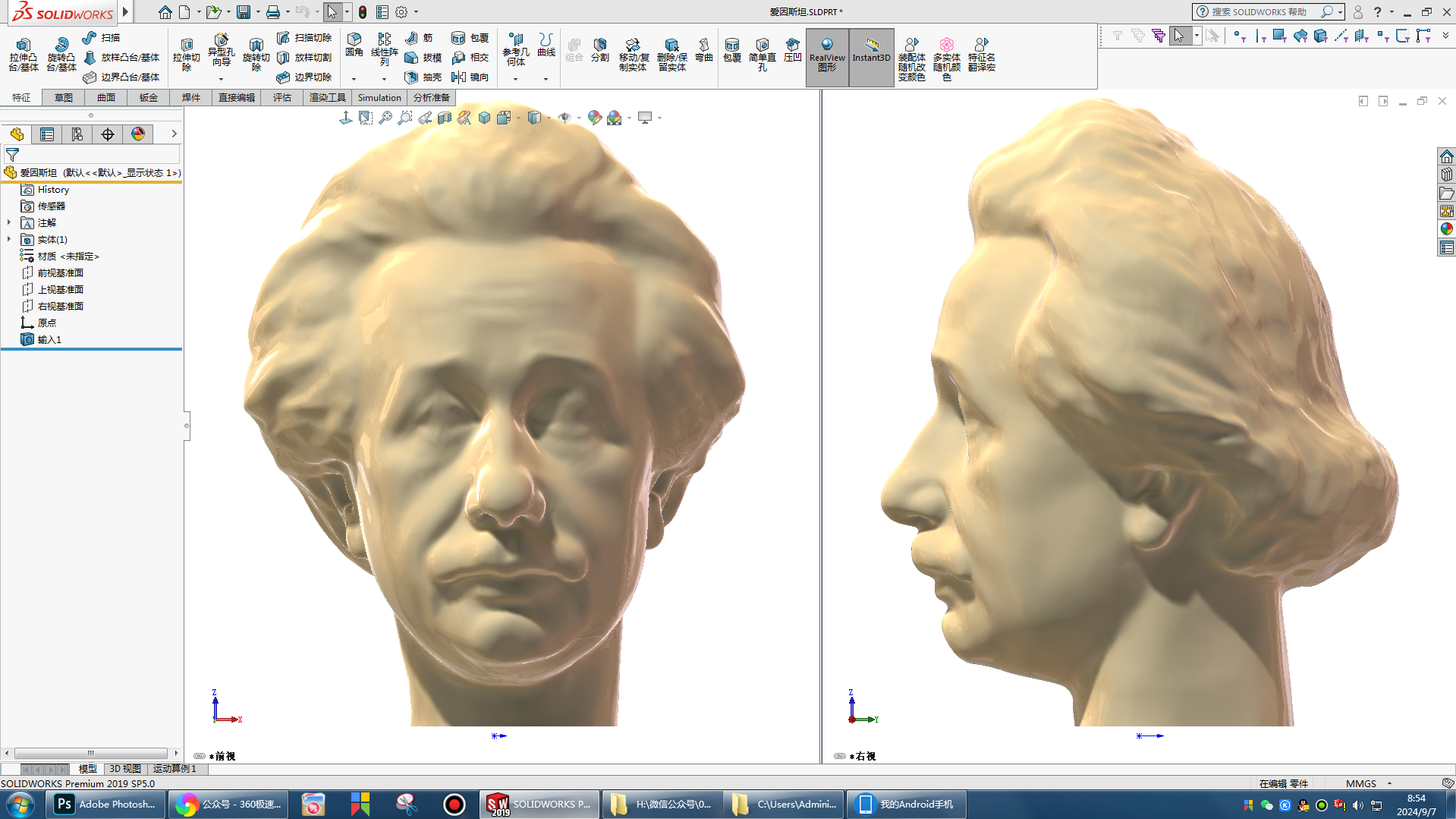
Task: Open dropdown arrow under Reference Geometry
Action: pyautogui.click(x=515, y=79)
